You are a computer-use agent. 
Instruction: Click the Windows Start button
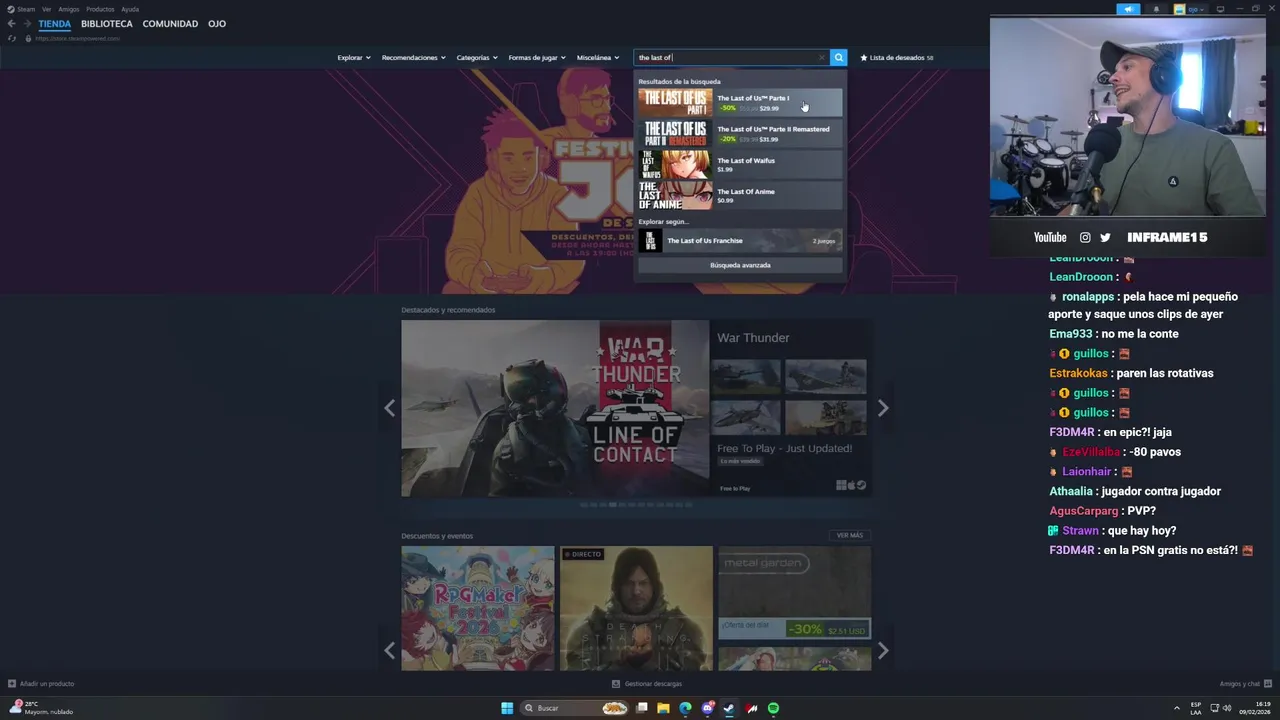[x=507, y=708]
